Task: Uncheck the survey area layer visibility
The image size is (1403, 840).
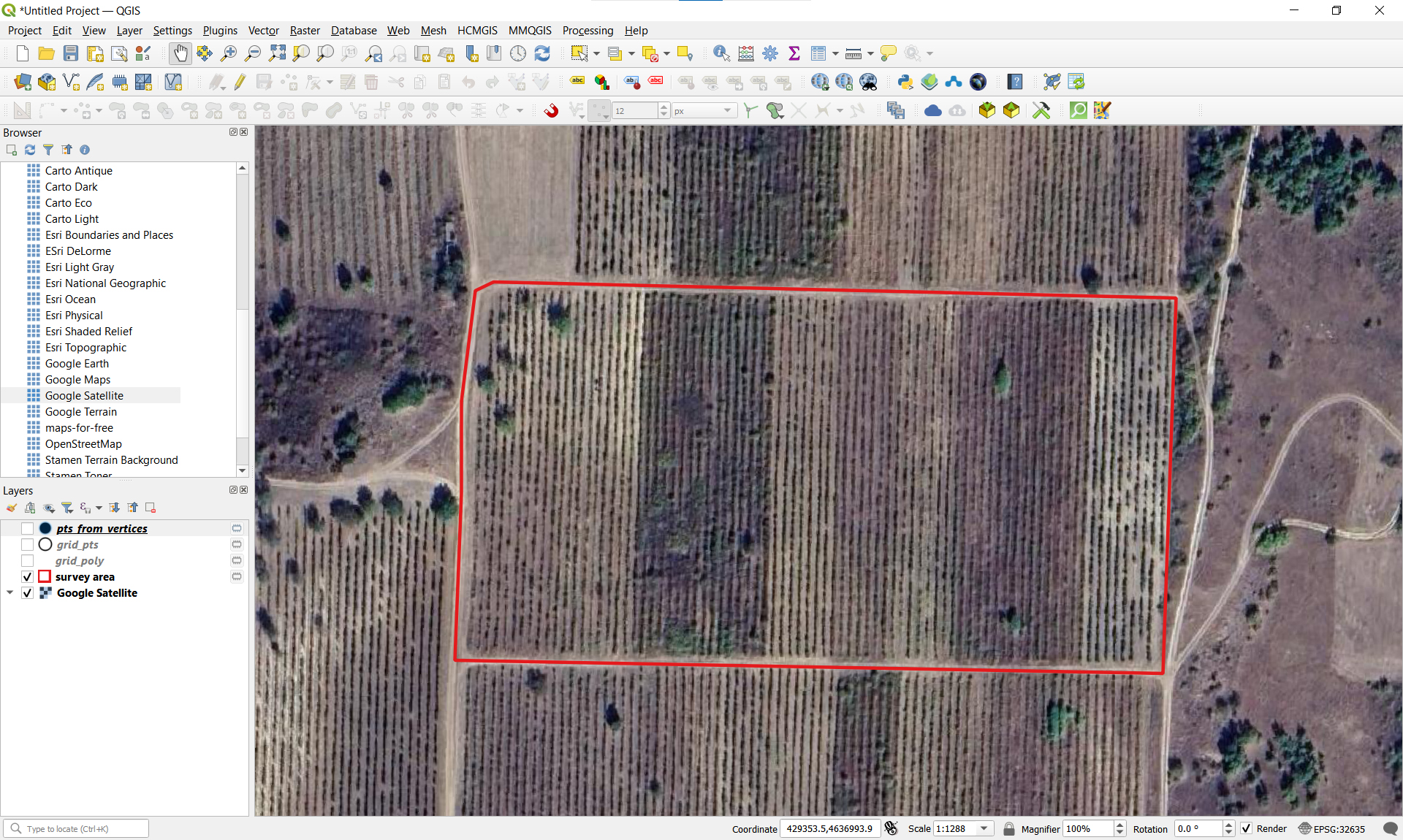Action: (x=27, y=576)
